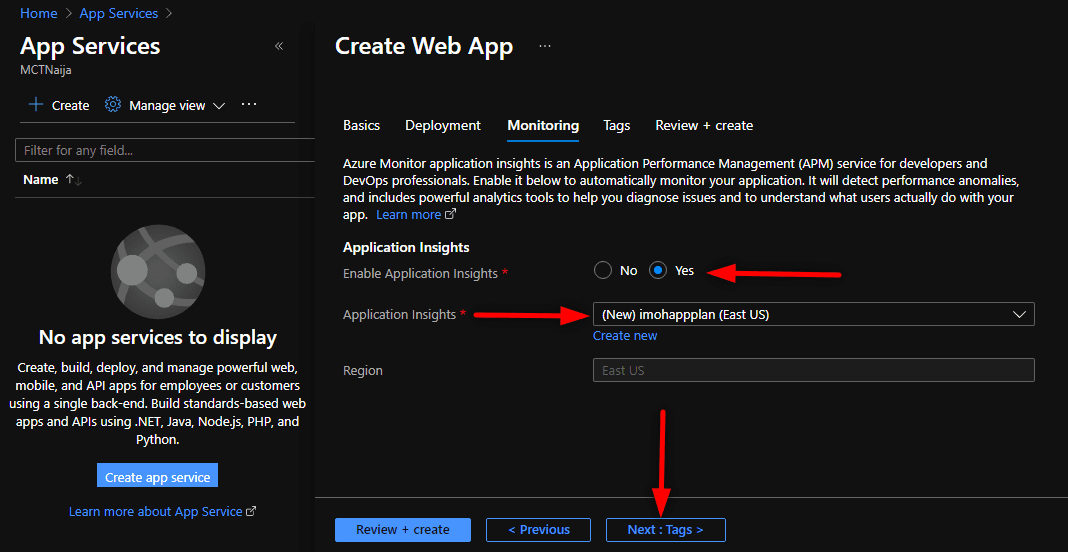
Task: Collapse the App Services pane chevron
Action: coord(279,46)
